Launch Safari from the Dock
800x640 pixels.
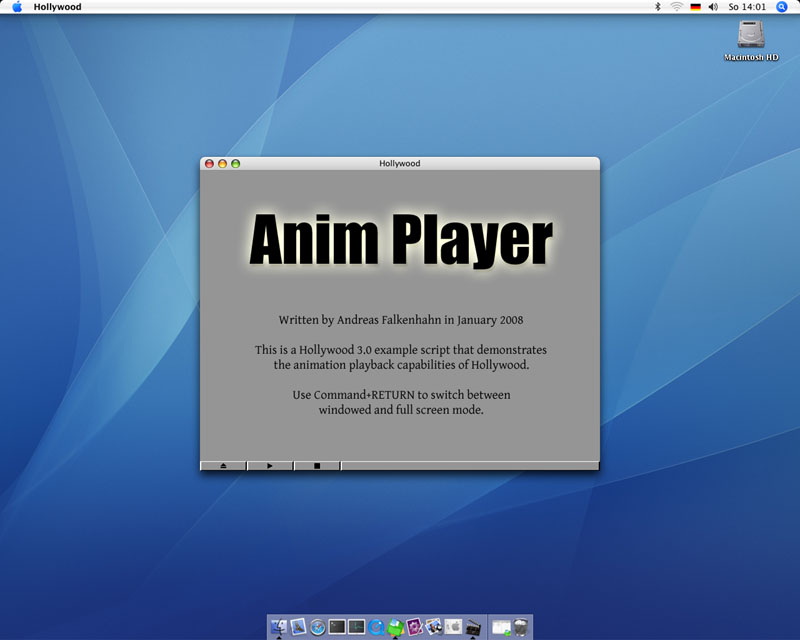[x=317, y=627]
